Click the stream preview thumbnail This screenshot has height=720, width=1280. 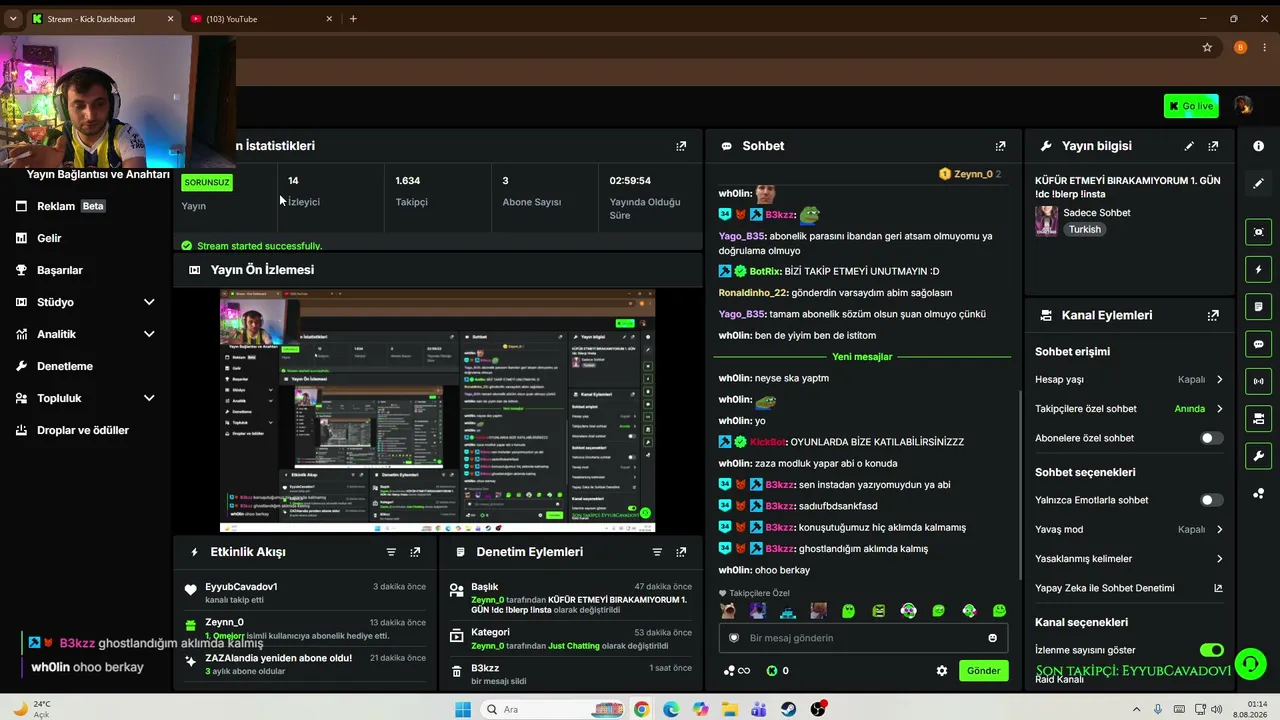(437, 411)
